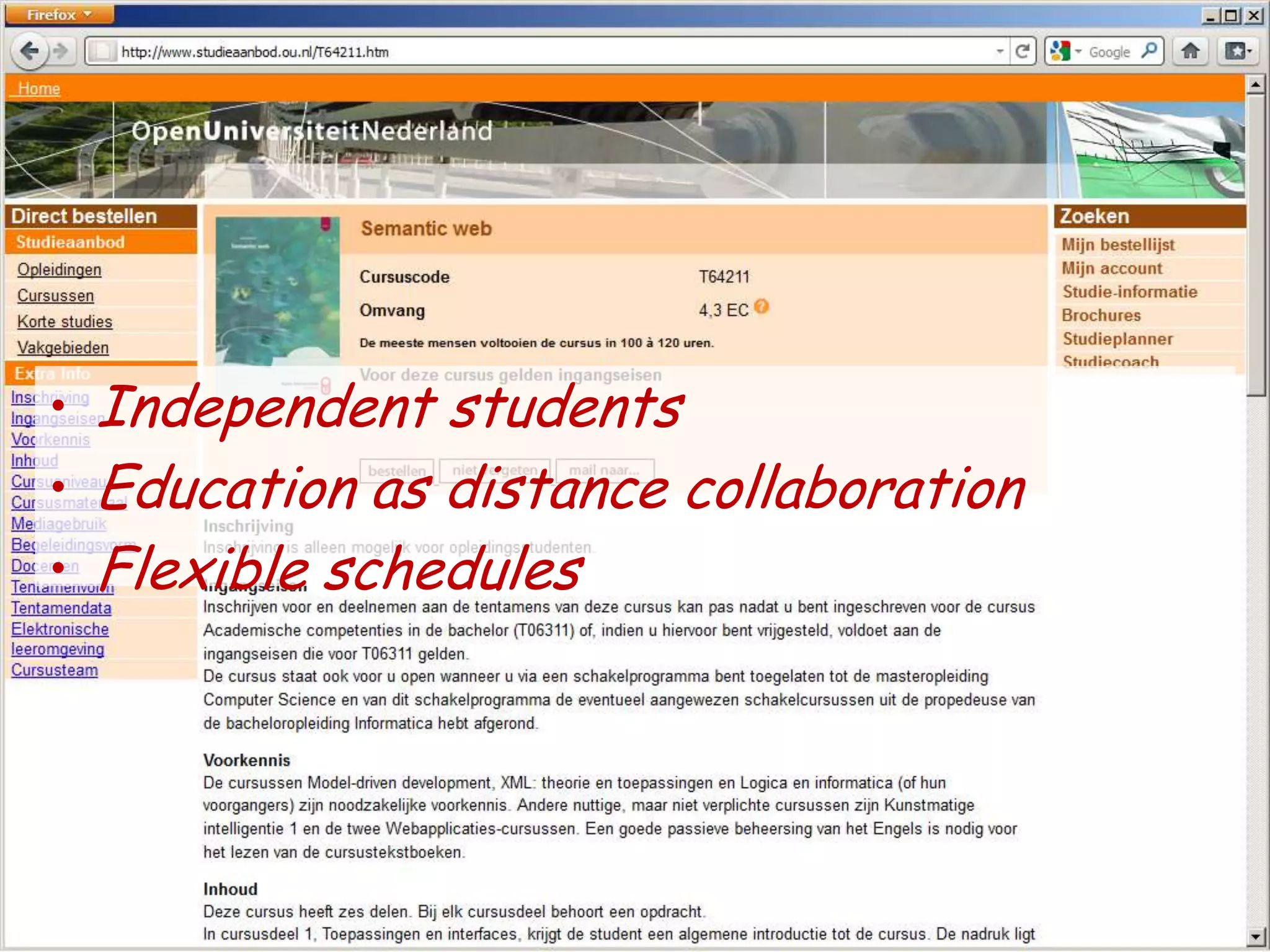The image size is (1270, 952).
Task: Click course code value T64211
Action: coord(724,276)
